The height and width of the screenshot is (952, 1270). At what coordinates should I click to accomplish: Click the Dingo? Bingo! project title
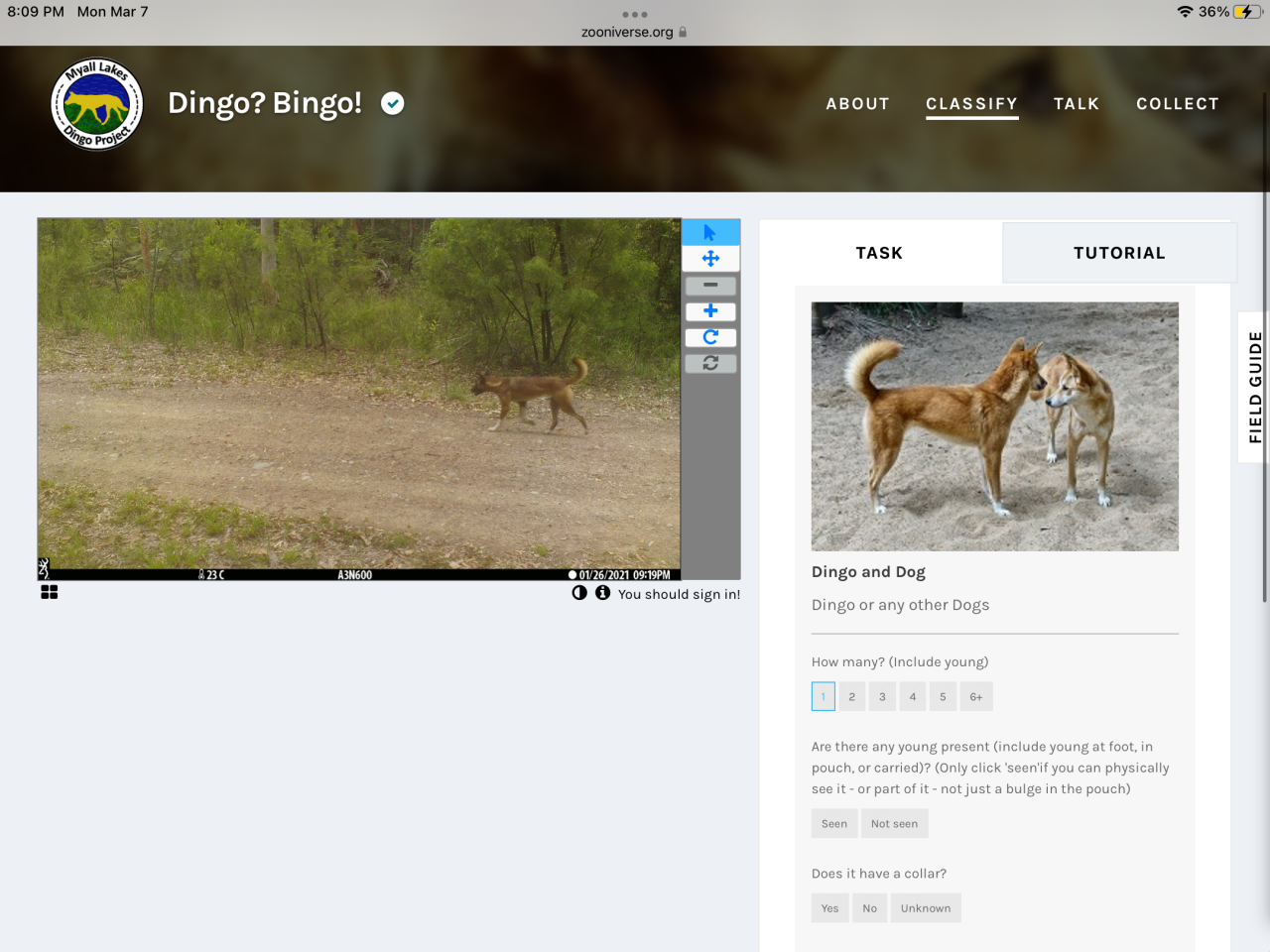click(x=265, y=102)
